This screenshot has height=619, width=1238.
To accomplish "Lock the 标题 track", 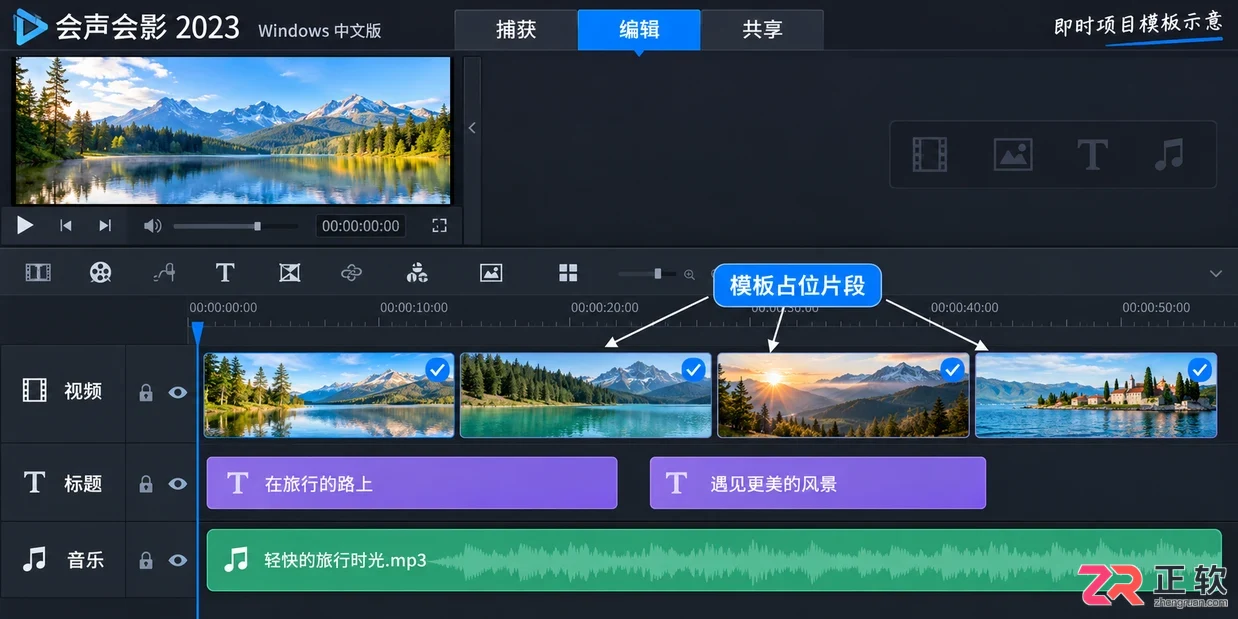I will (146, 484).
